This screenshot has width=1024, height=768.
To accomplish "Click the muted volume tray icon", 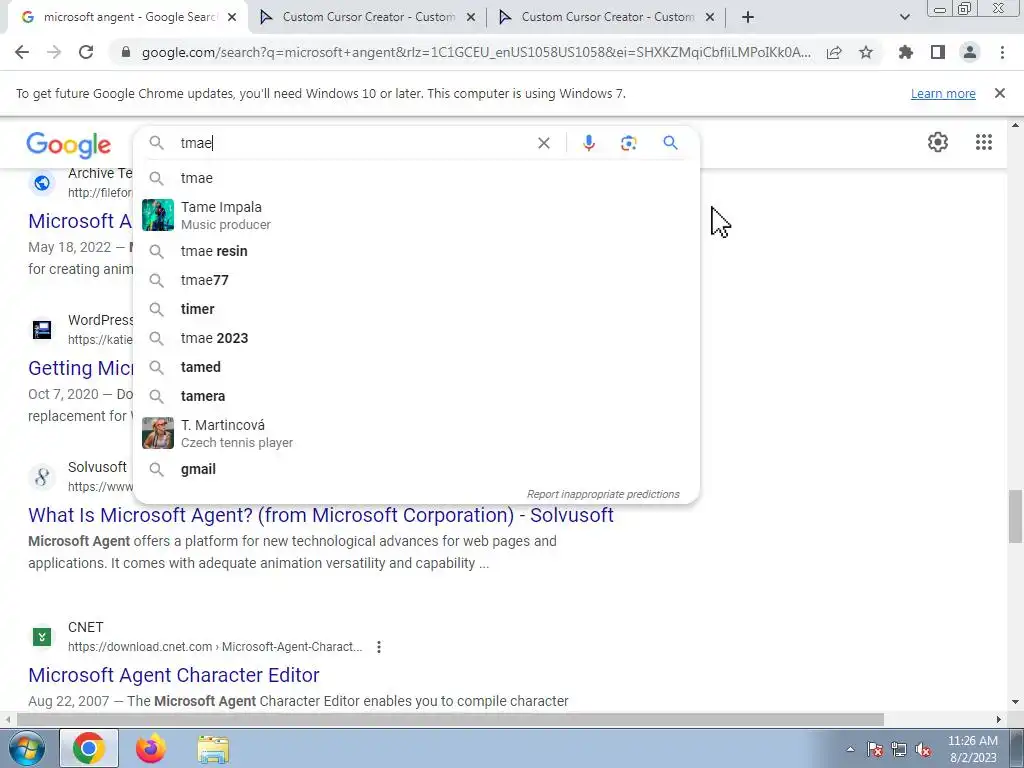I will (923, 749).
